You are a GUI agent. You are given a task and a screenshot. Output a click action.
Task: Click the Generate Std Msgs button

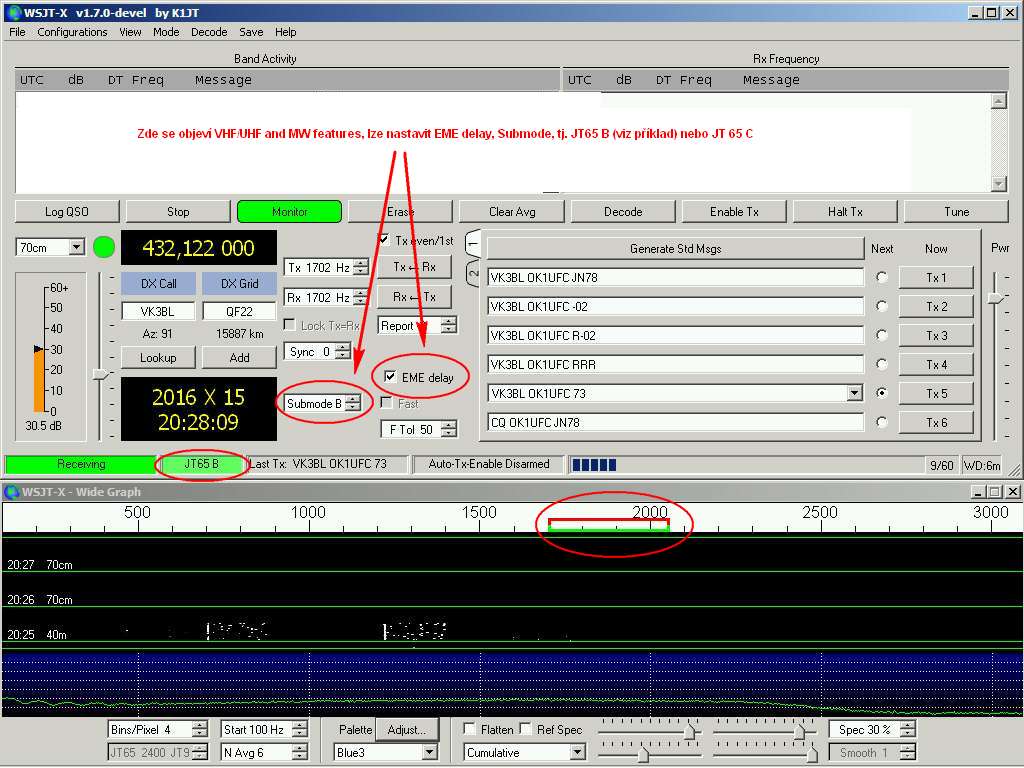click(675, 249)
